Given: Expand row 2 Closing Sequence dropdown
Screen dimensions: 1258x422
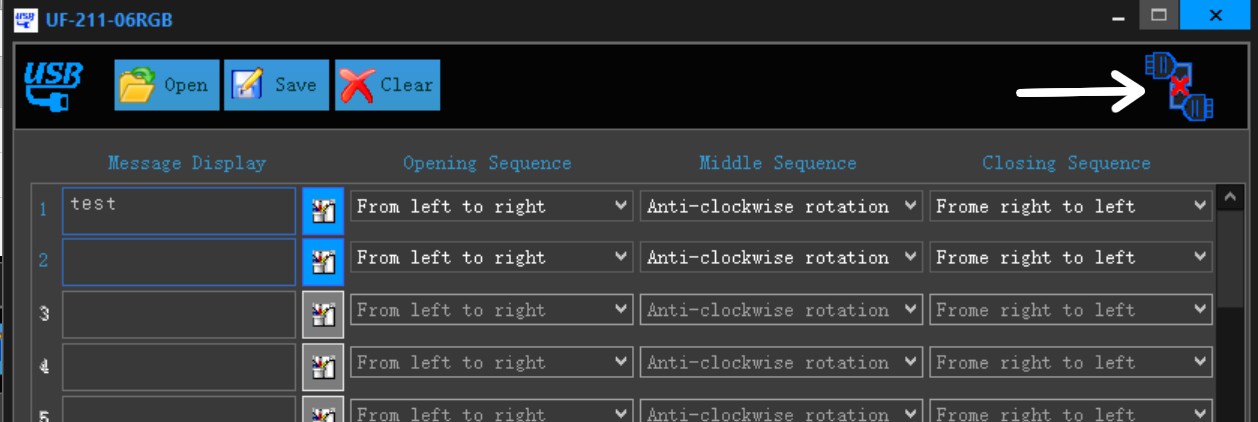Looking at the screenshot, I should pos(1071,257).
